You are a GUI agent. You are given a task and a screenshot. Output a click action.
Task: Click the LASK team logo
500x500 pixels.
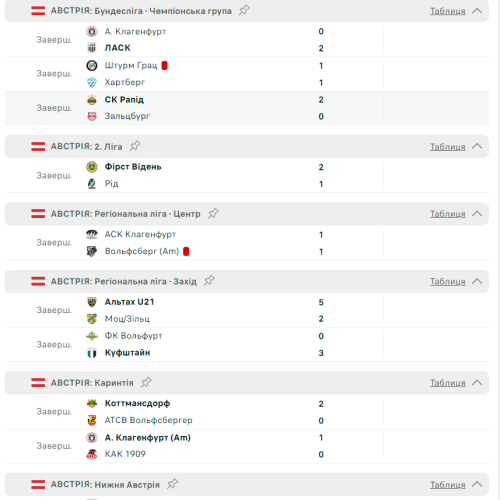click(92, 48)
